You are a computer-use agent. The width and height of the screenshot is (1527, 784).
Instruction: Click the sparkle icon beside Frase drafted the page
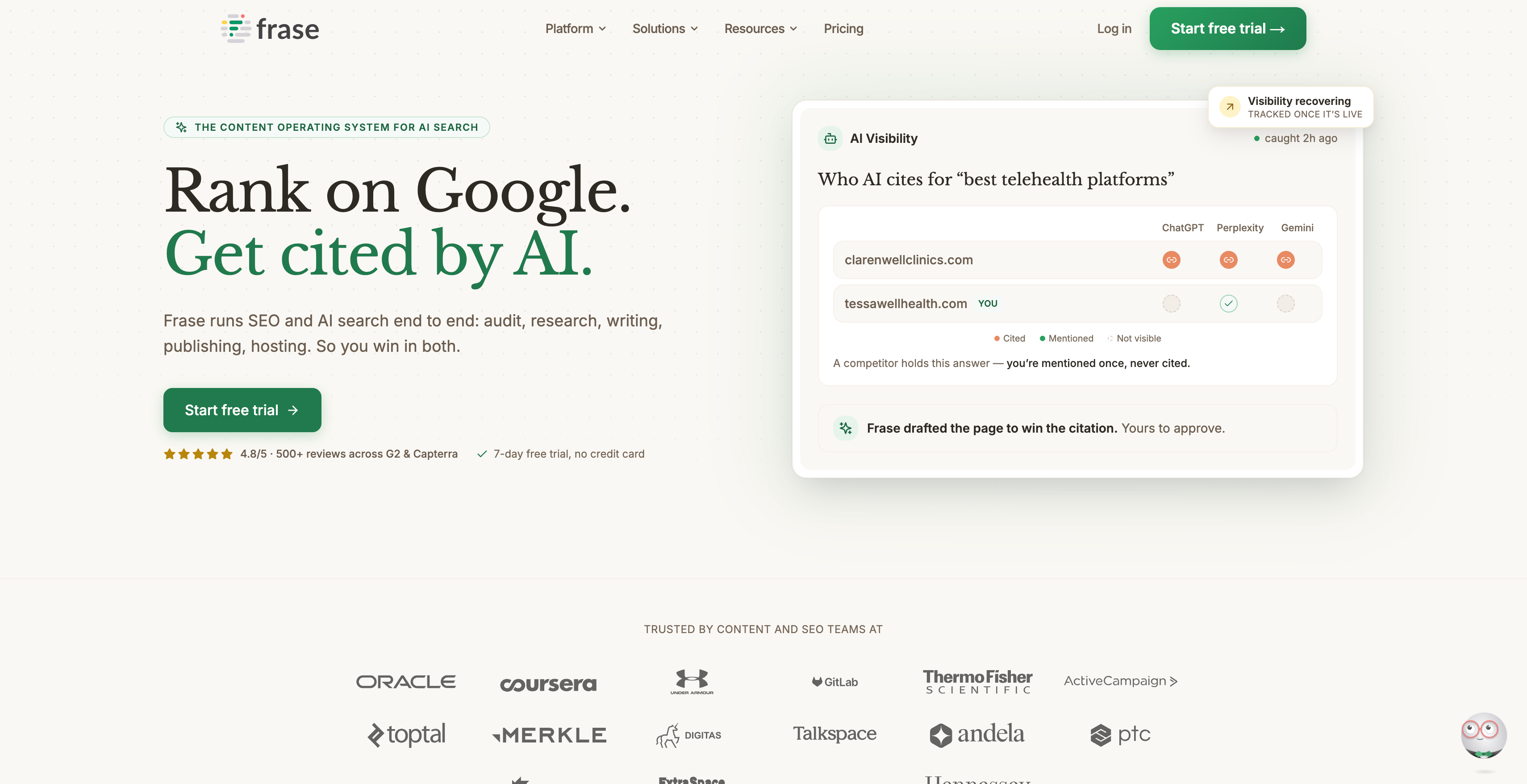(x=846, y=428)
